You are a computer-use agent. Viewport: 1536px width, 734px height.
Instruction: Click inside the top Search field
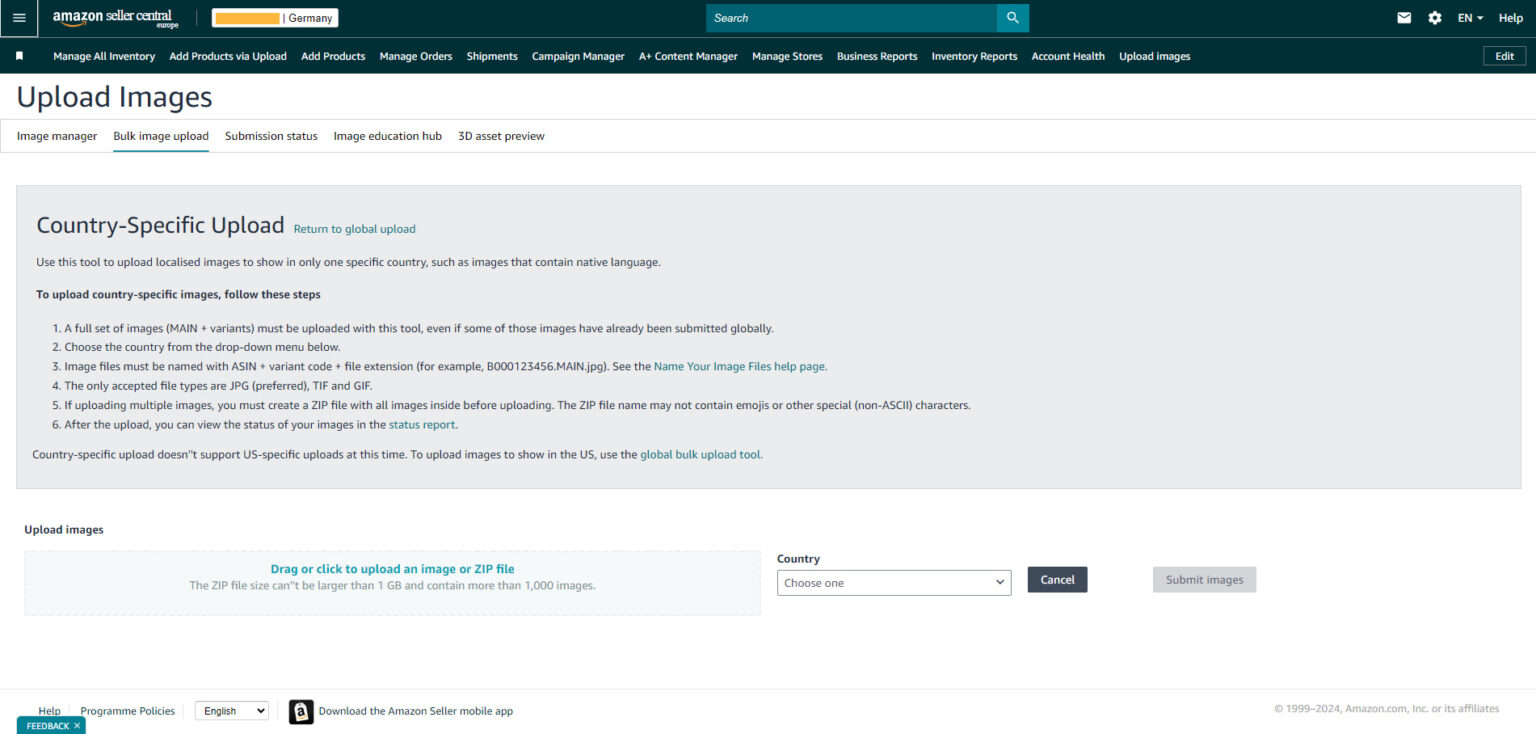[850, 18]
